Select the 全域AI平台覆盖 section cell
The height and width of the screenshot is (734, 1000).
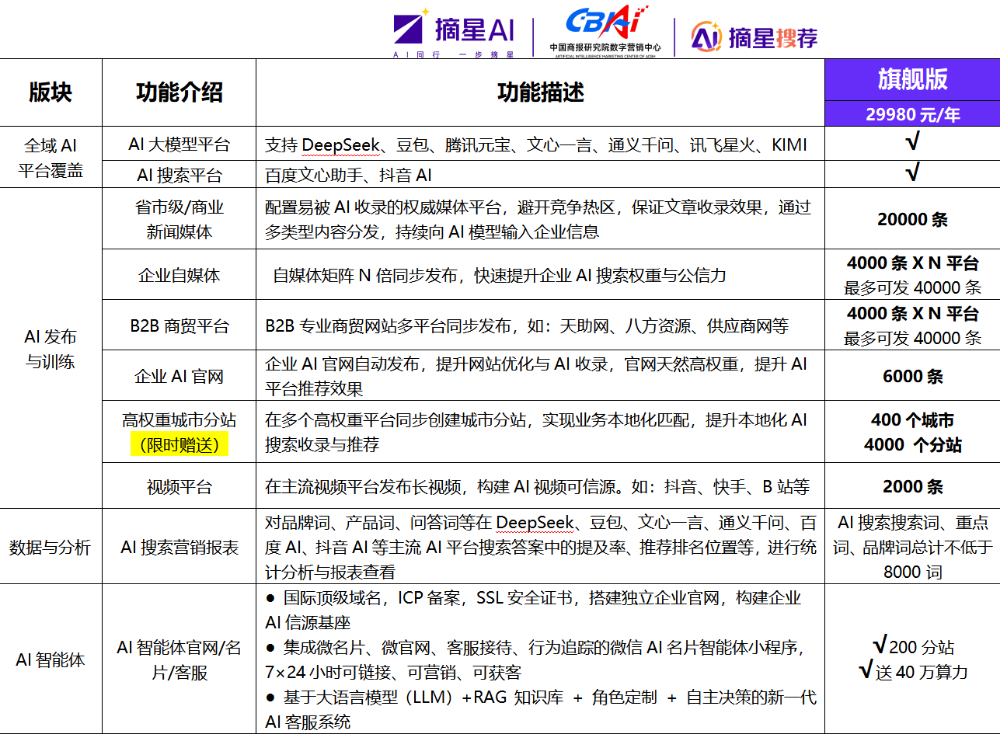click(50, 158)
